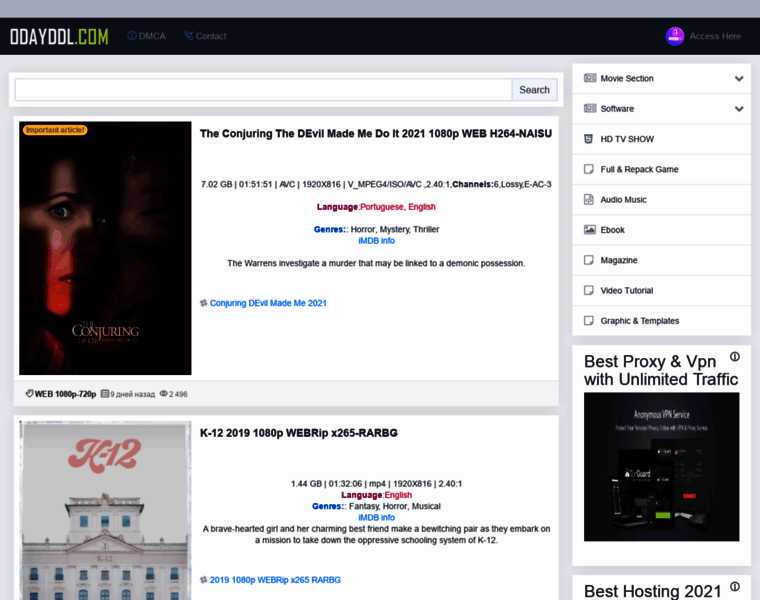Click the Software sidebar icon
The image size is (760, 600).
click(x=589, y=109)
